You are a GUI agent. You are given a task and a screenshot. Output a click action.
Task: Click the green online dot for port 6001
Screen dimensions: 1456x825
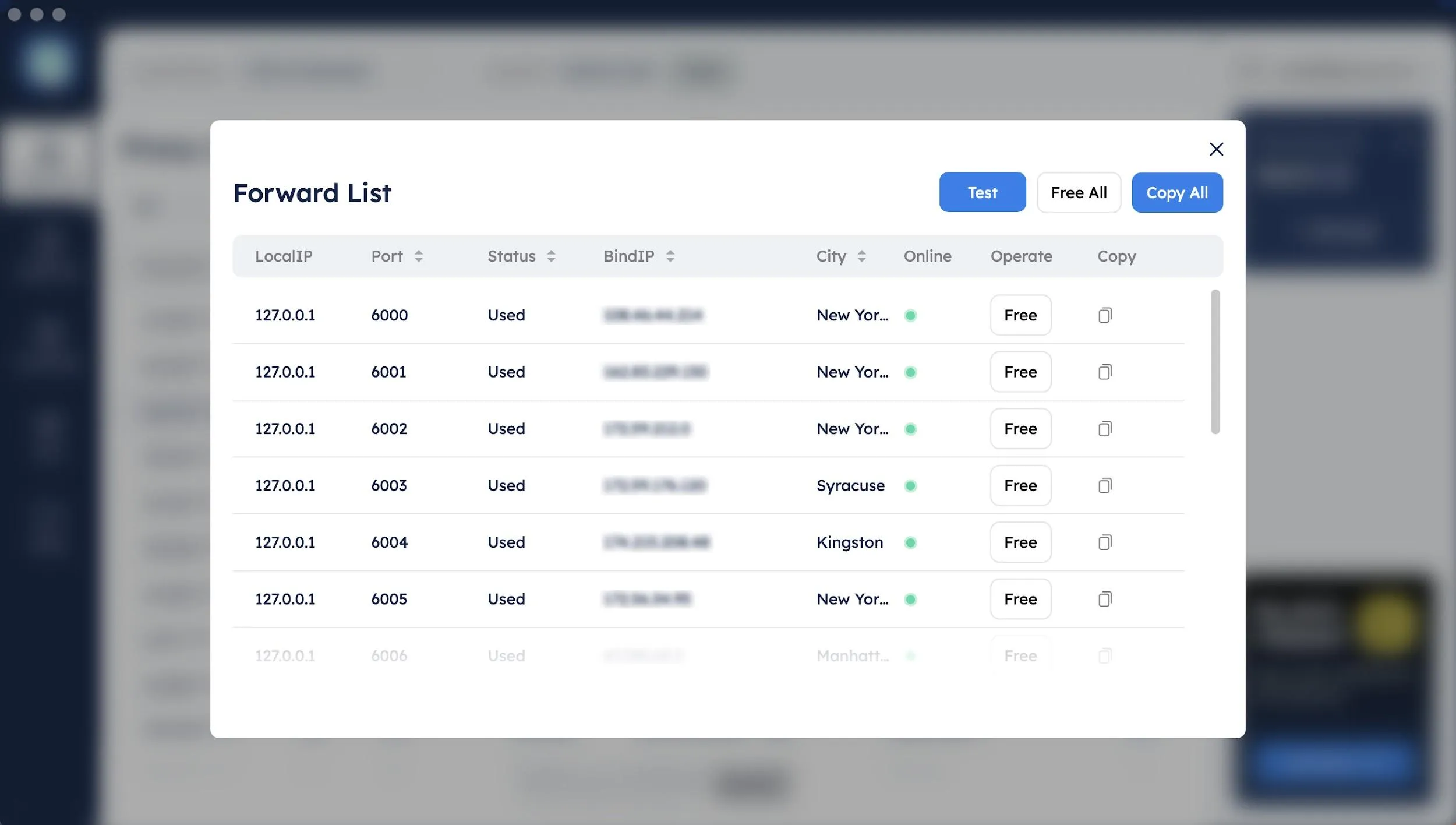(910, 372)
